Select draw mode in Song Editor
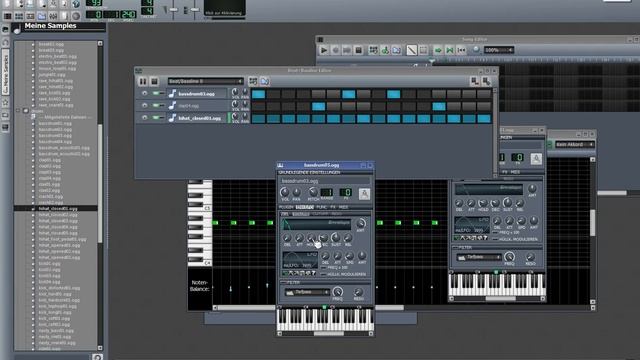The image size is (640, 360). (411, 50)
